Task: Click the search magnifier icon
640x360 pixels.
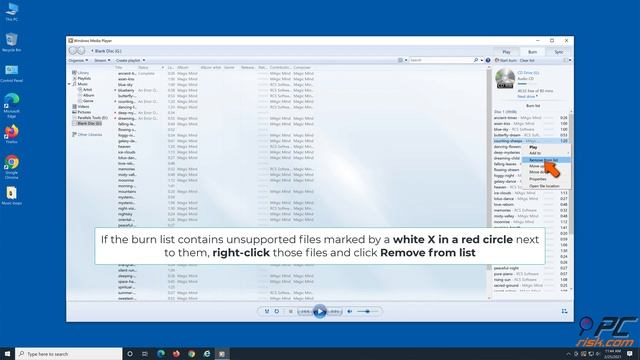Action: (476, 60)
